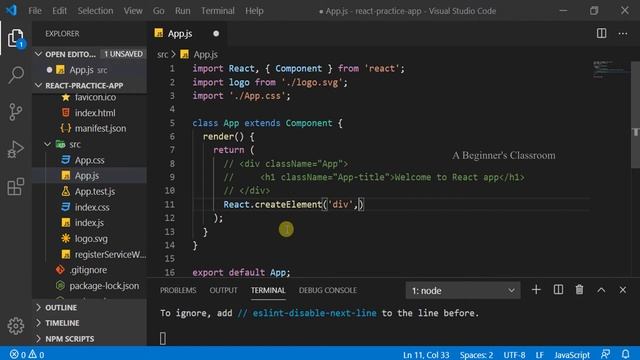Image resolution: width=640 pixels, height=360 pixels.
Task: Open the View menu
Action: tap(133, 11)
